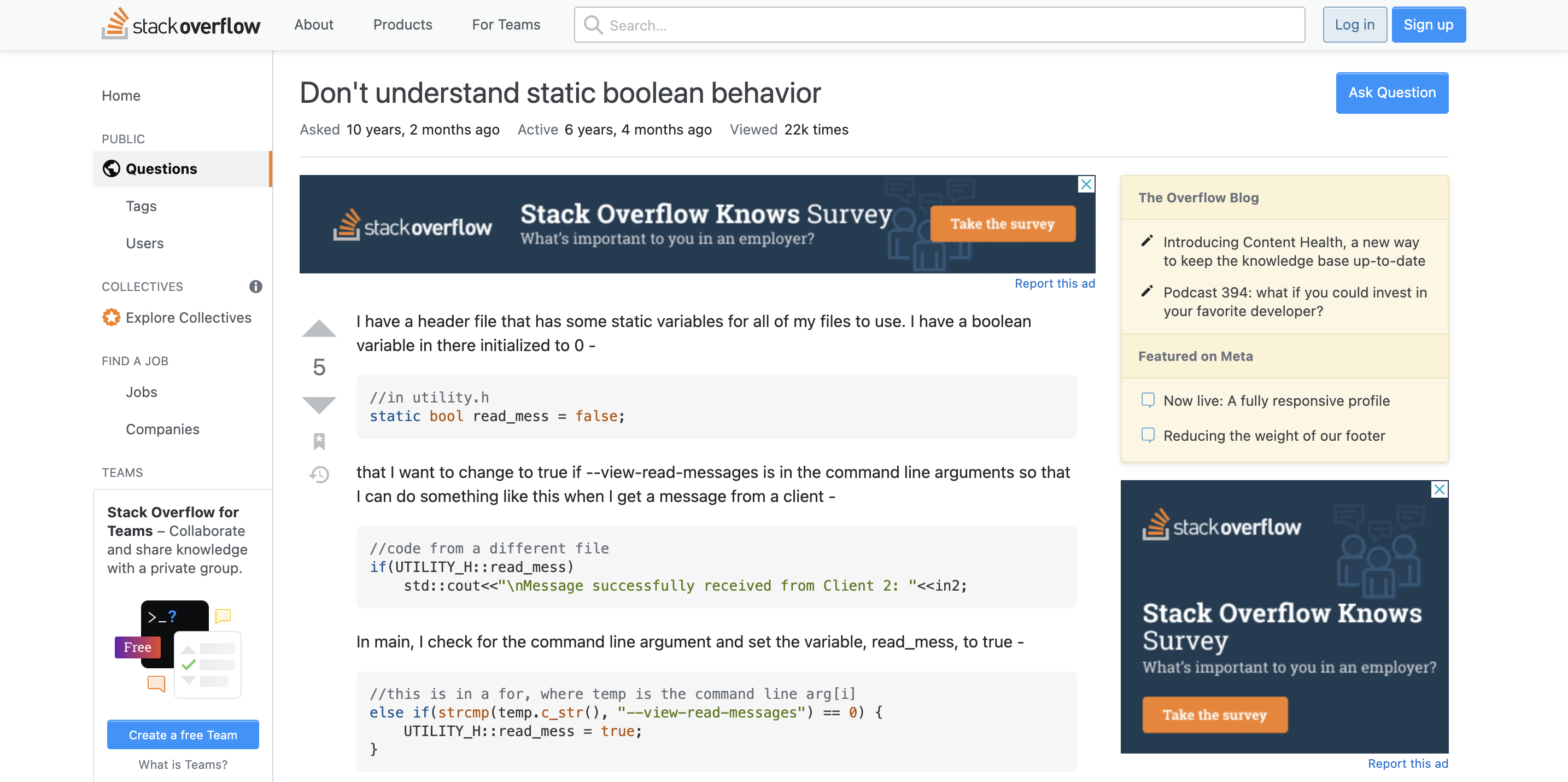Click the Stack Overflow logo in banner ad
Viewport: 1568px width, 782px height.
coord(412,225)
